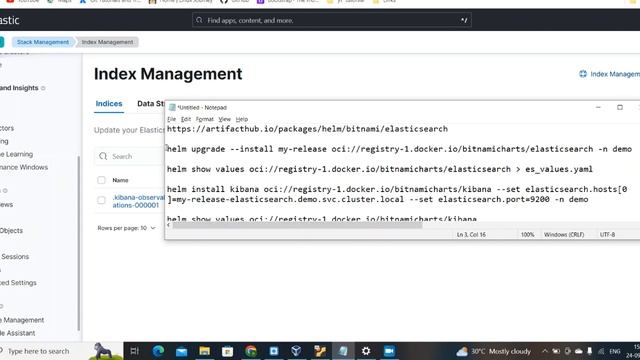The image size is (640, 360).
Task: Open License Management sidebar item
Action: coord(22,320)
